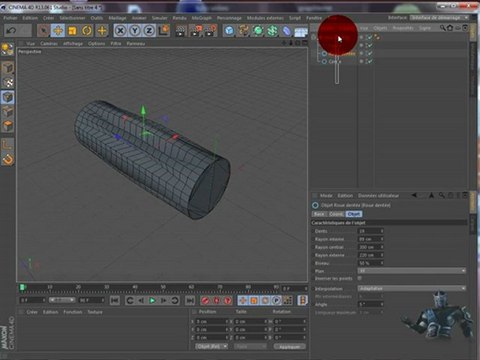480x360 pixels.
Task: Click the Biseau stepper arrows
Action: click(382, 263)
